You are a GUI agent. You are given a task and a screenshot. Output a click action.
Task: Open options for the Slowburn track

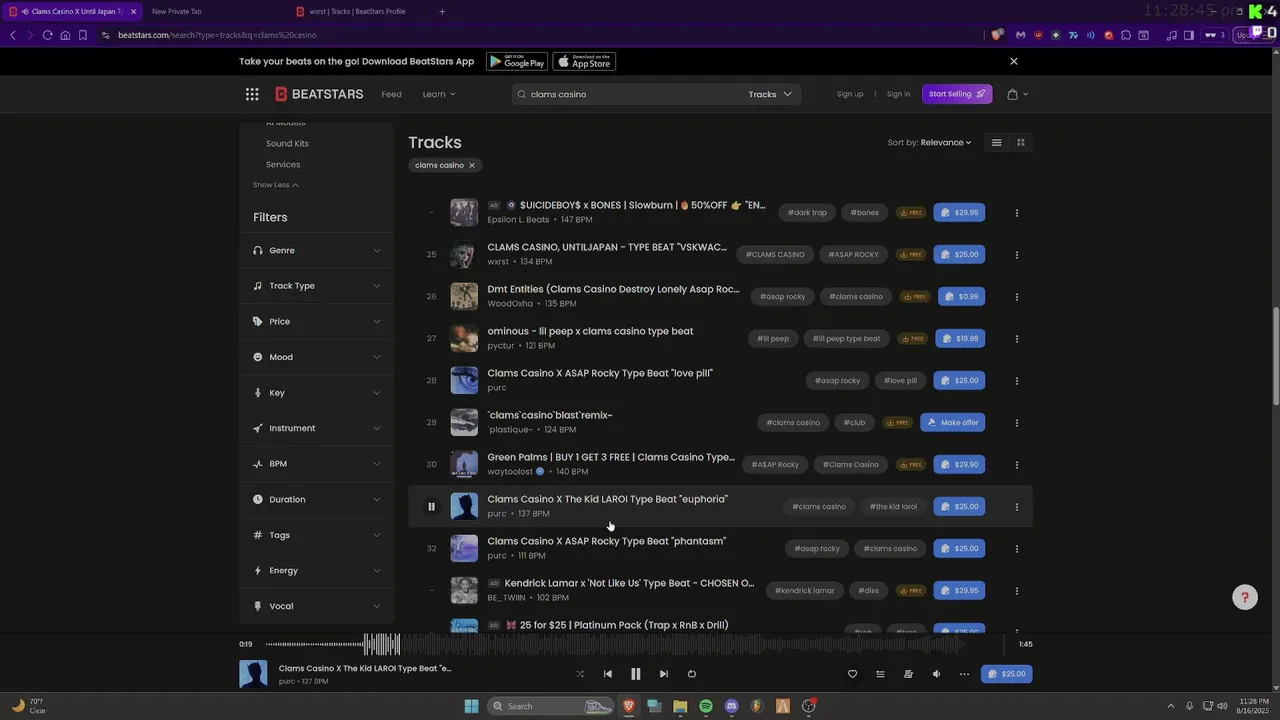click(1017, 213)
